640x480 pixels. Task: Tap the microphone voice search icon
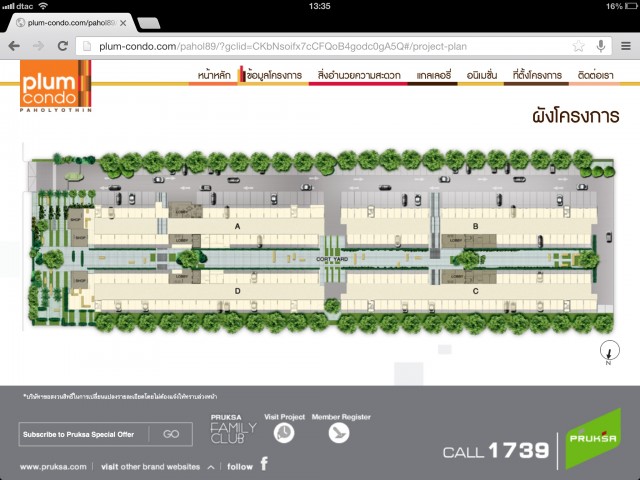pos(600,46)
